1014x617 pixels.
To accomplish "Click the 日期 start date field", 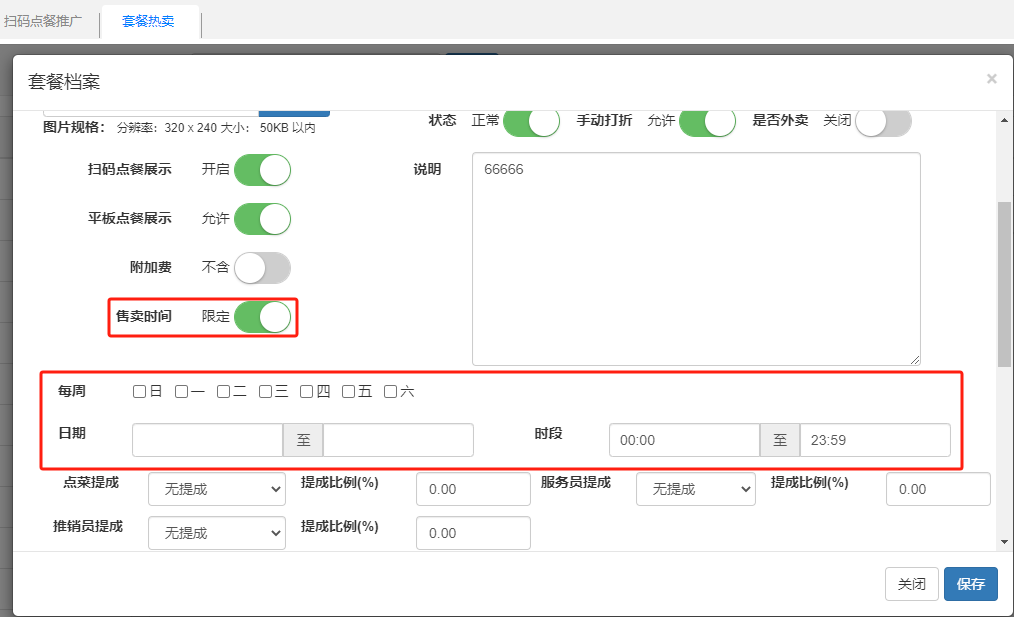I will [x=207, y=440].
